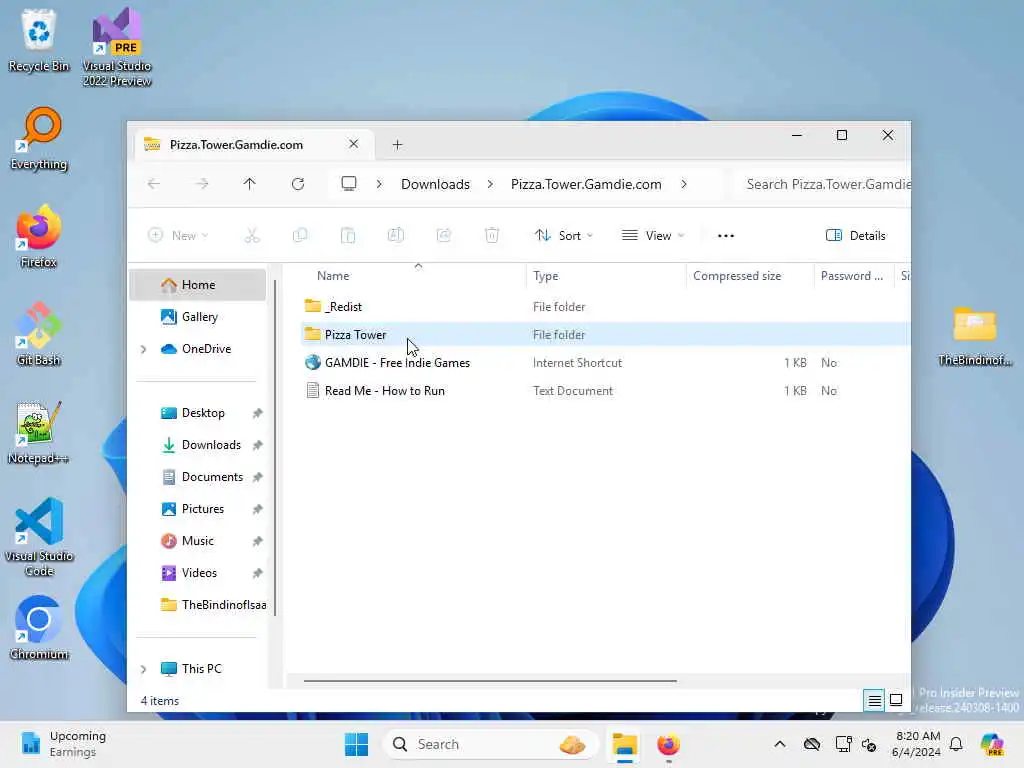Click File Explorer in the taskbar
1024x768 pixels.
coord(624,744)
